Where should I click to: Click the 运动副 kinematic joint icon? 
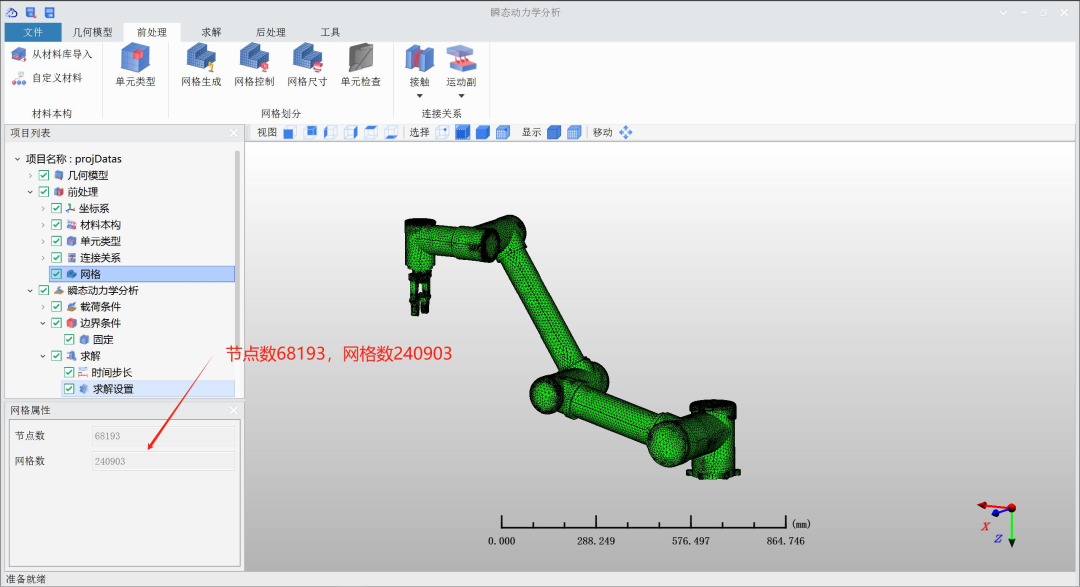tap(461, 59)
